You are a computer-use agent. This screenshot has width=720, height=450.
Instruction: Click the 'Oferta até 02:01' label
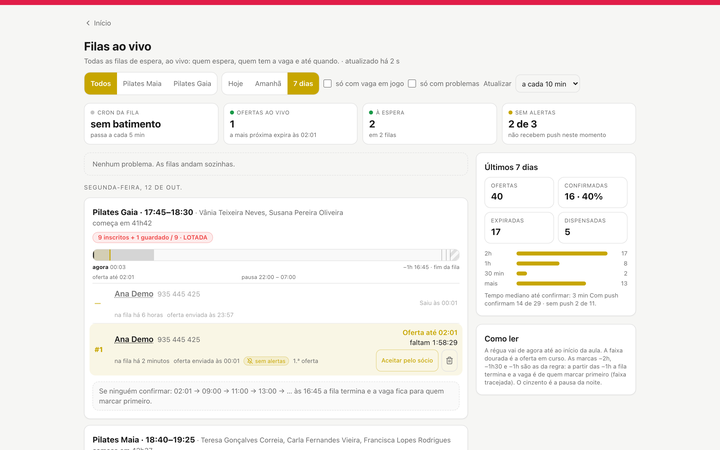coord(430,332)
